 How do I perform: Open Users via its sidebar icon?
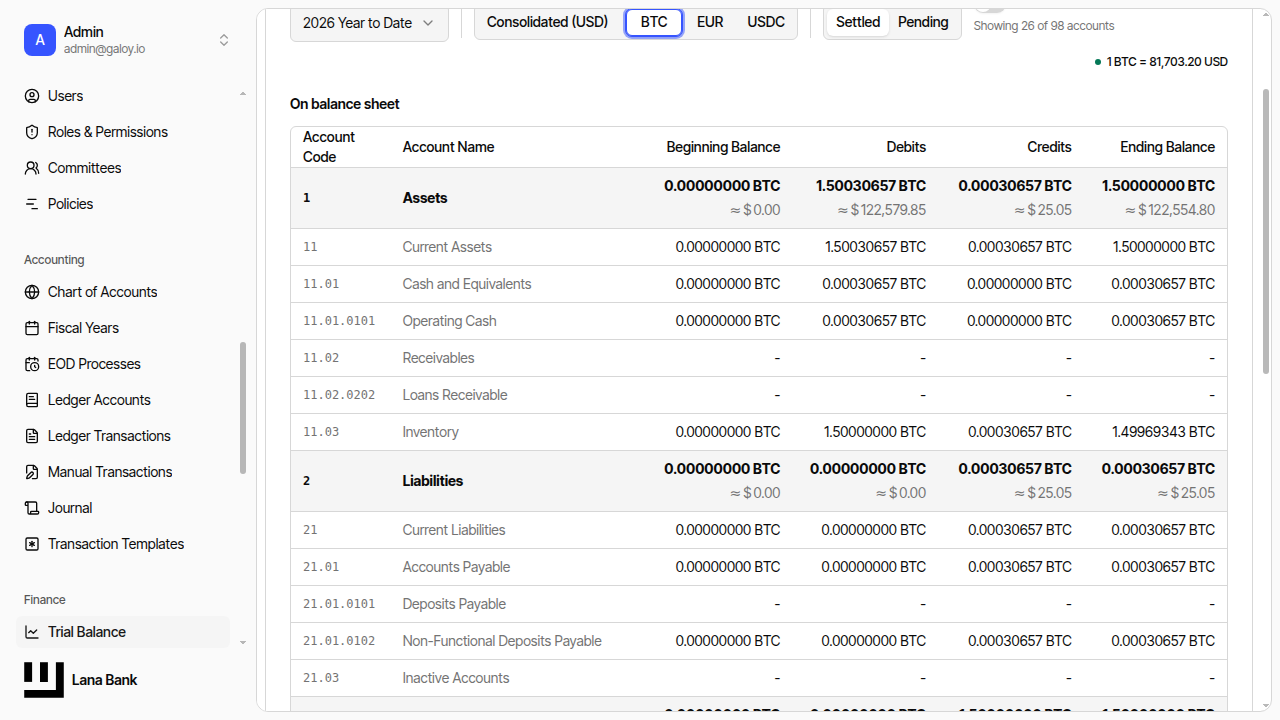coord(32,96)
